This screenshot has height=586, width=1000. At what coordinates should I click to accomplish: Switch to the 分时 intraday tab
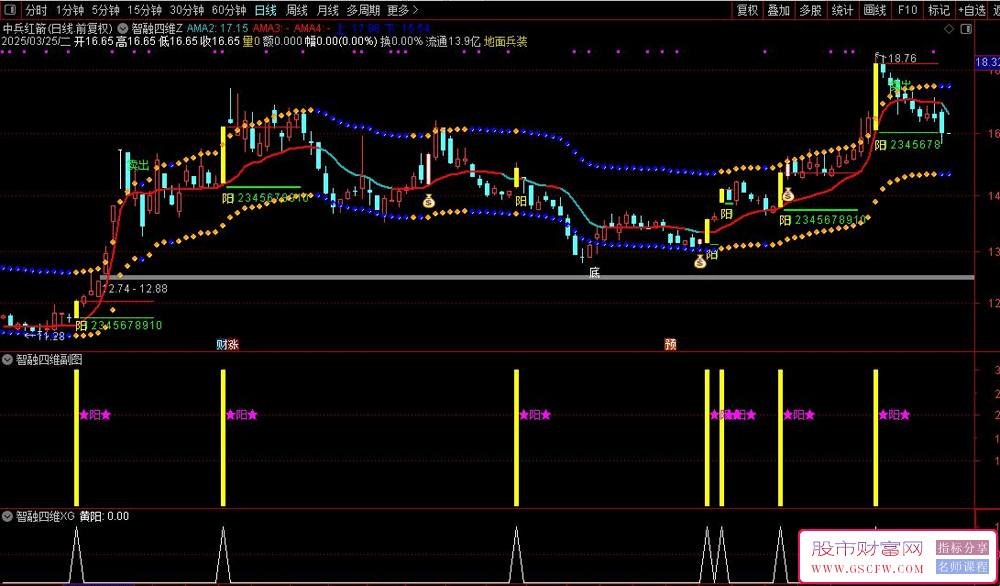[x=36, y=10]
